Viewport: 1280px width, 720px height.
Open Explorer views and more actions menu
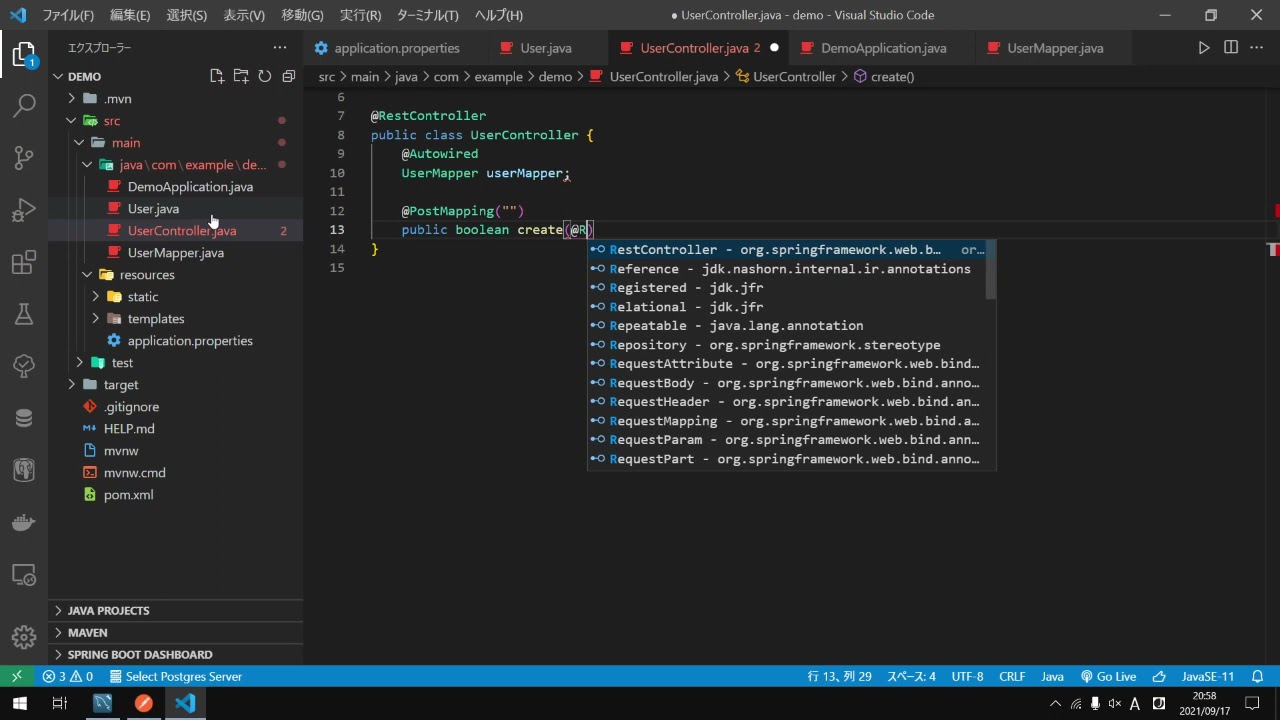(279, 47)
